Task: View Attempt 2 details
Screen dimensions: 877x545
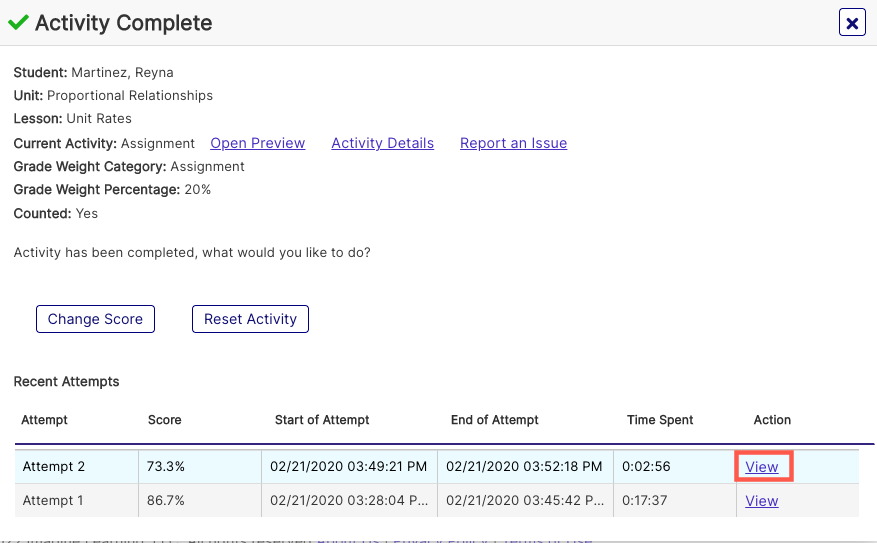Action: click(x=761, y=467)
